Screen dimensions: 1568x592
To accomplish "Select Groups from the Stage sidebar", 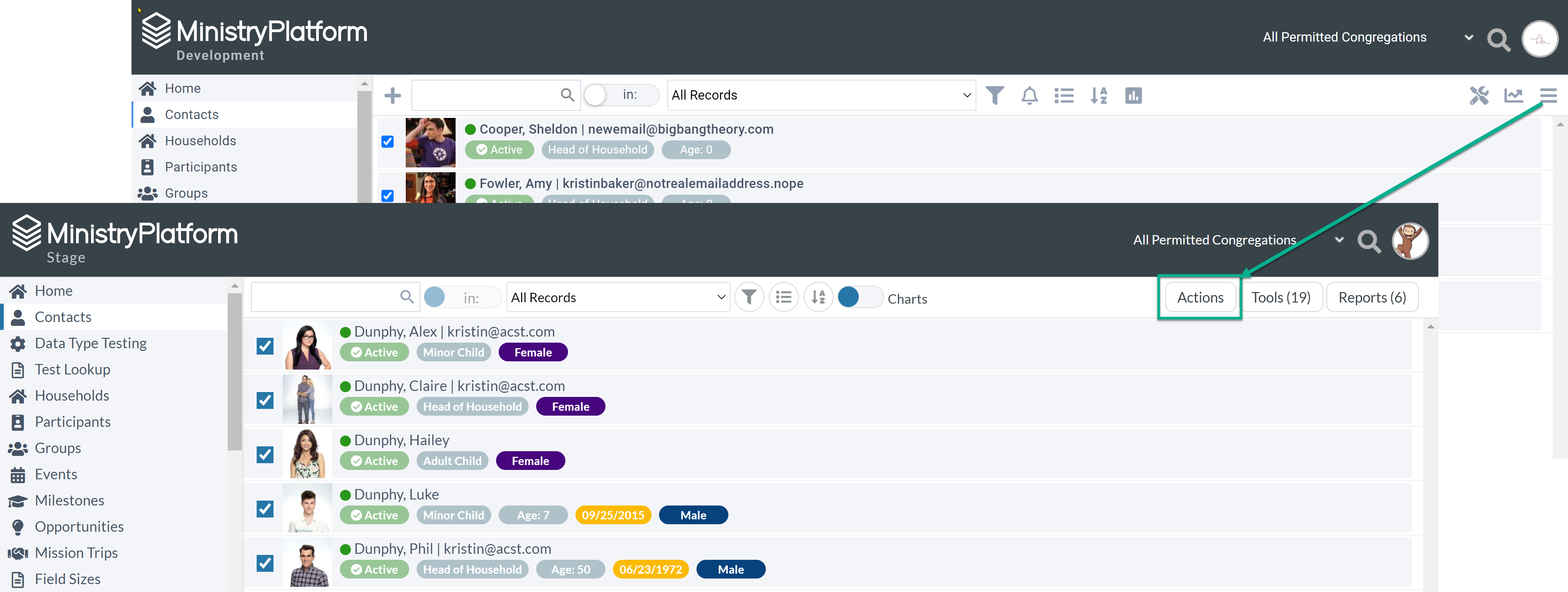I will [57, 448].
